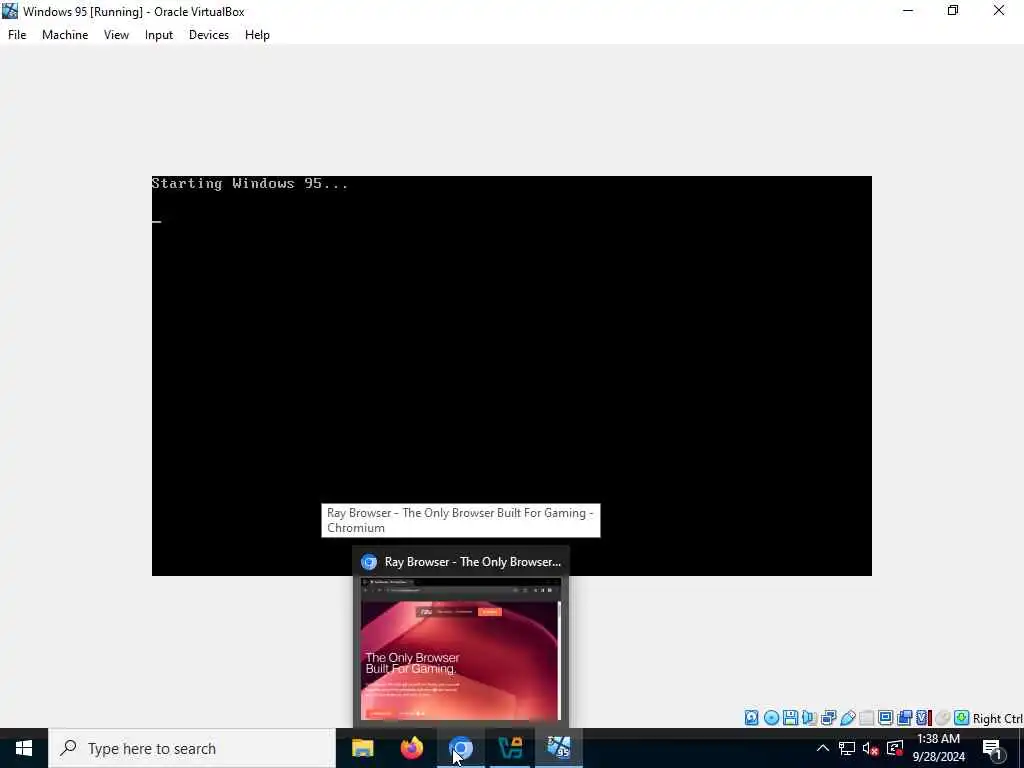Click the Right Ctrl host key label
1024x768 pixels.
997,718
